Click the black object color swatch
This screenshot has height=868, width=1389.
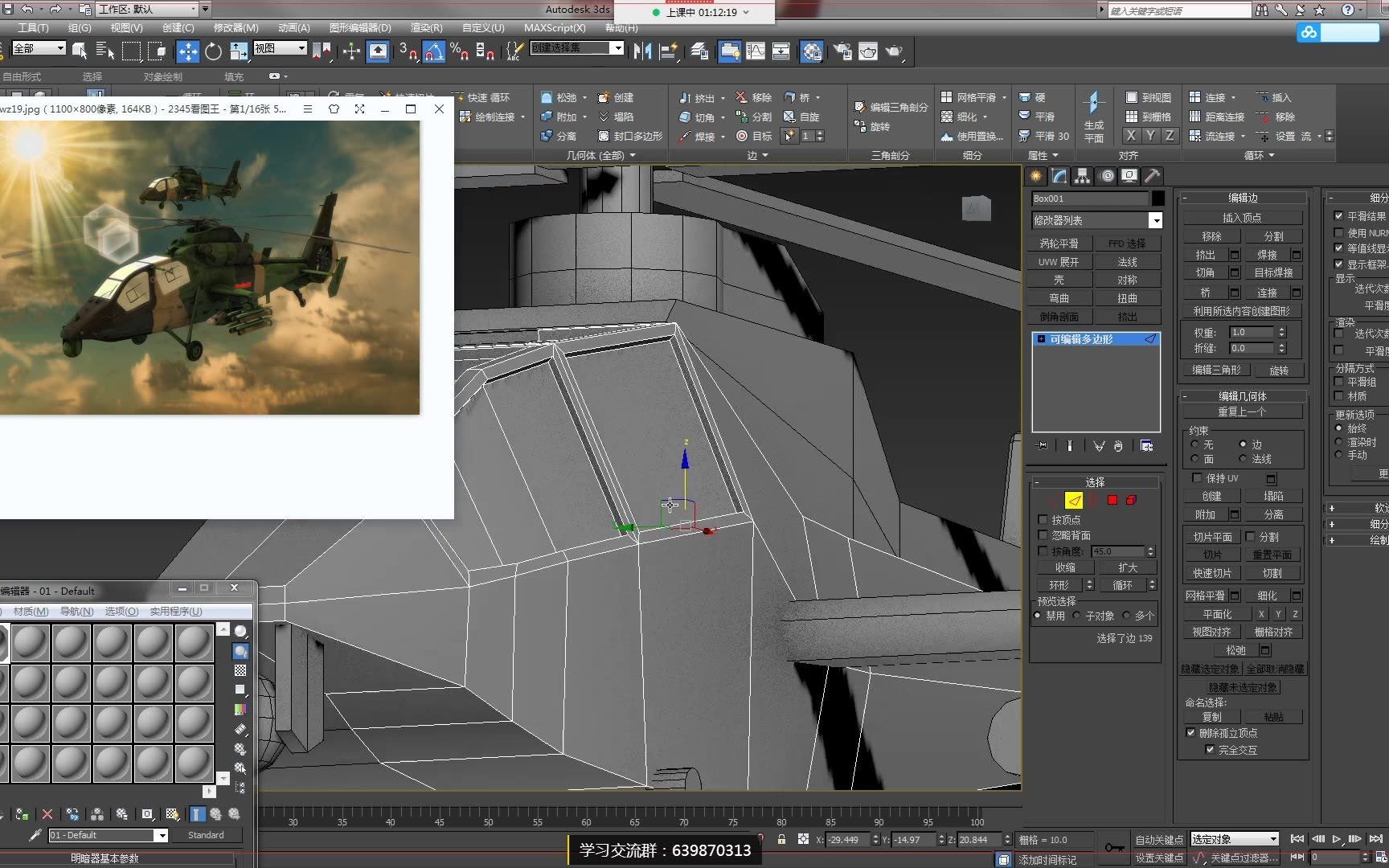point(1157,199)
